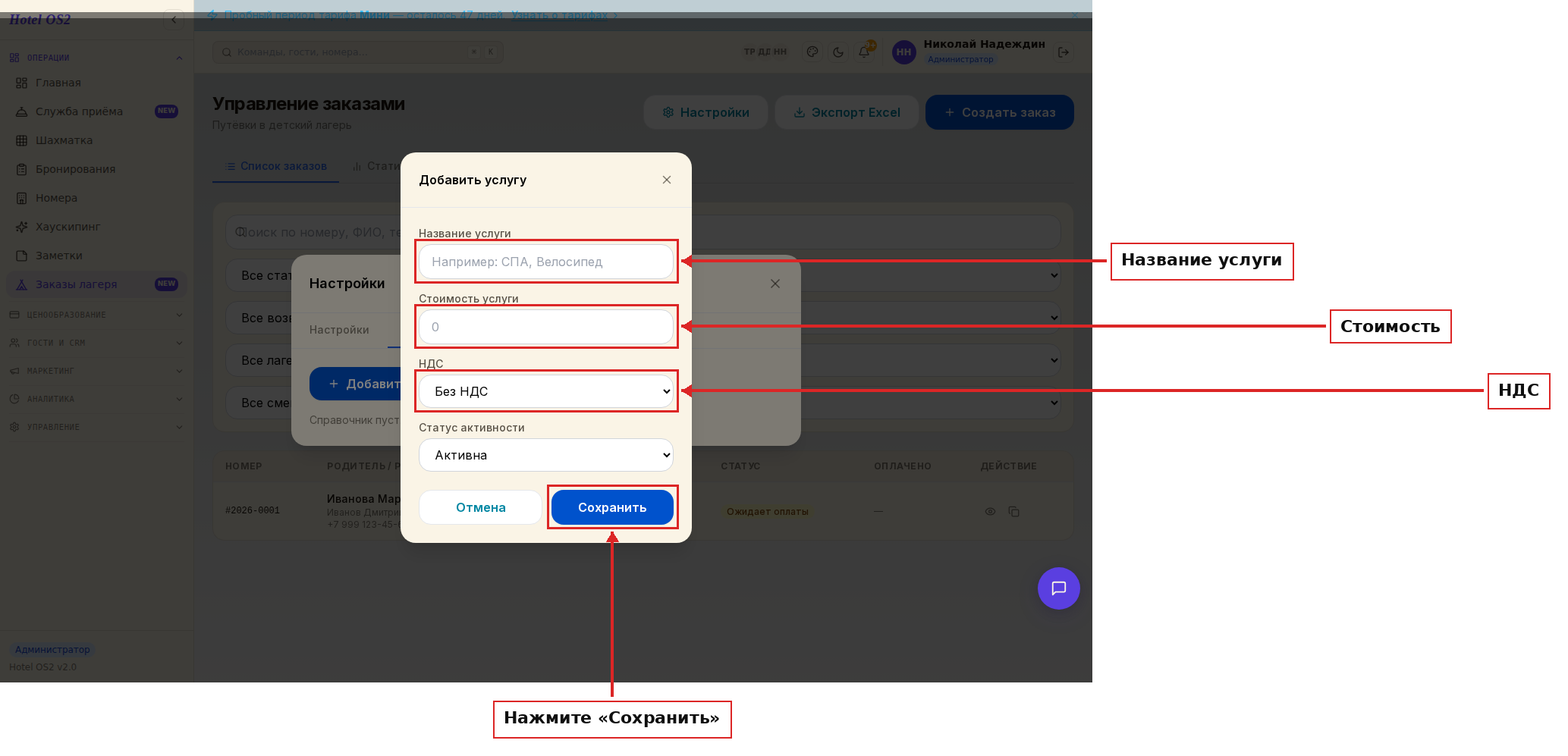Click Создать заказ button
The width and height of the screenshot is (1568, 756).
click(999, 112)
